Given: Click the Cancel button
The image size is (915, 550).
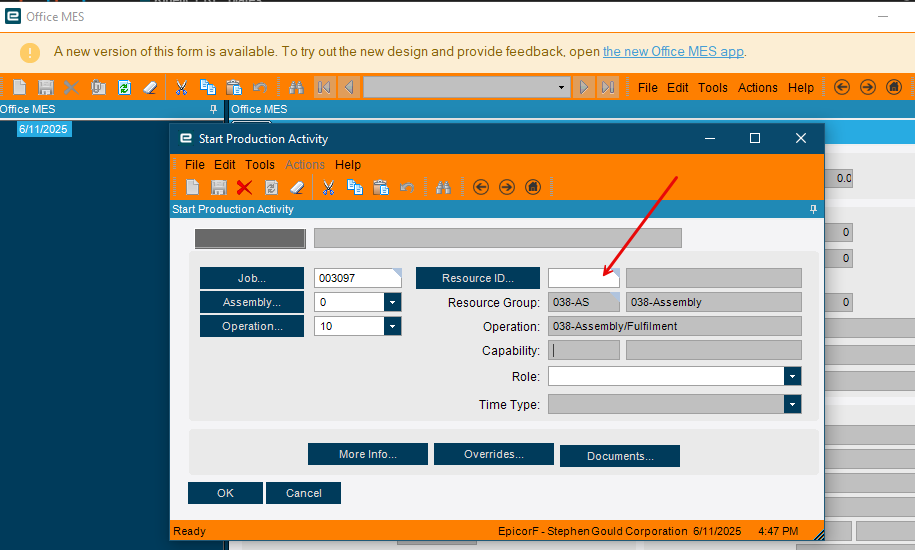Looking at the screenshot, I should [303, 493].
